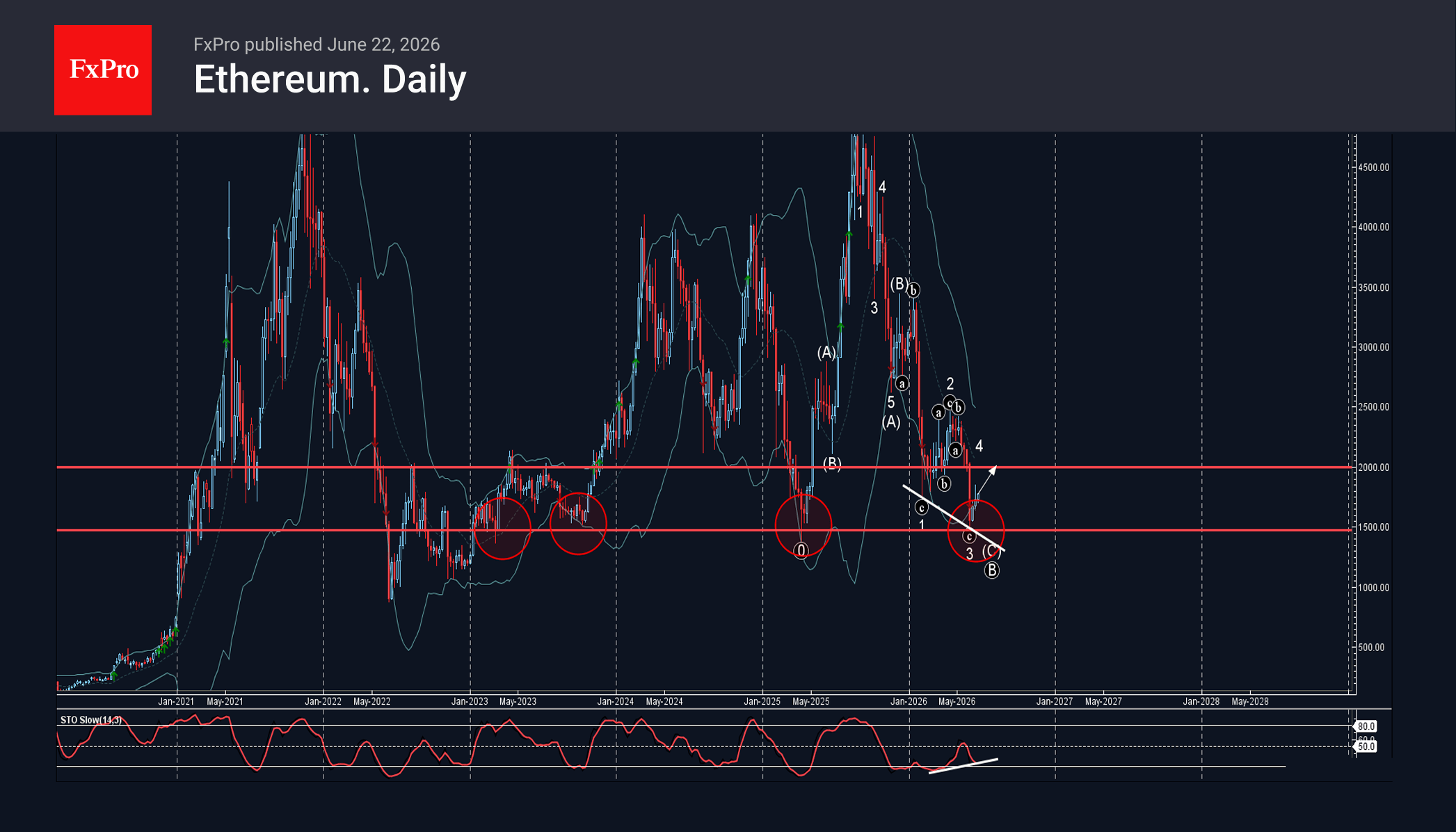Click the Jan-2023 date axis label
Image resolution: width=1456 pixels, height=832 pixels.
(470, 701)
